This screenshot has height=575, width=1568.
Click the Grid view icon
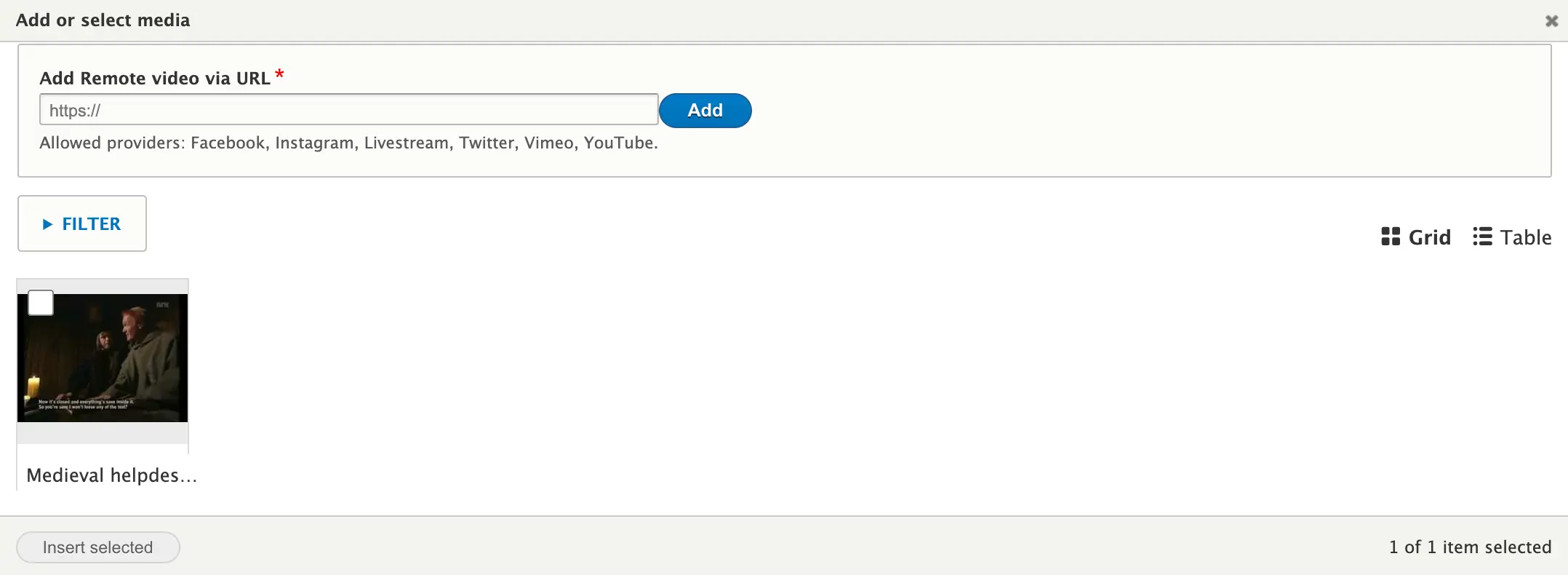click(x=1390, y=237)
